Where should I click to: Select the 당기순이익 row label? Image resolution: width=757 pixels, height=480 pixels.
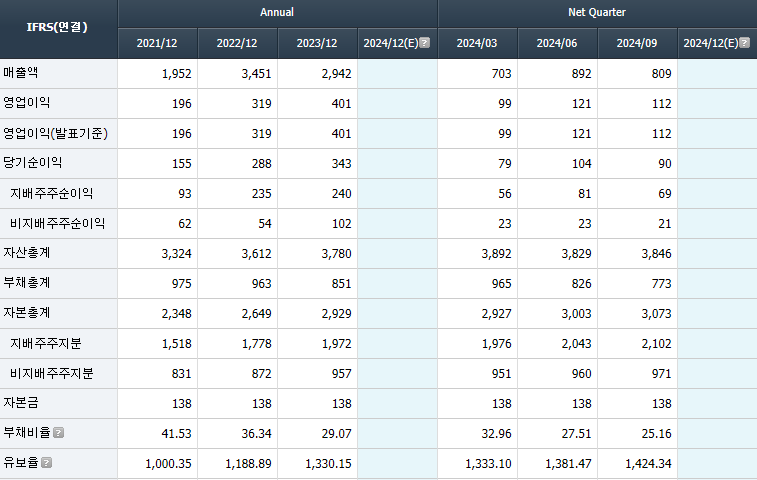point(32,163)
